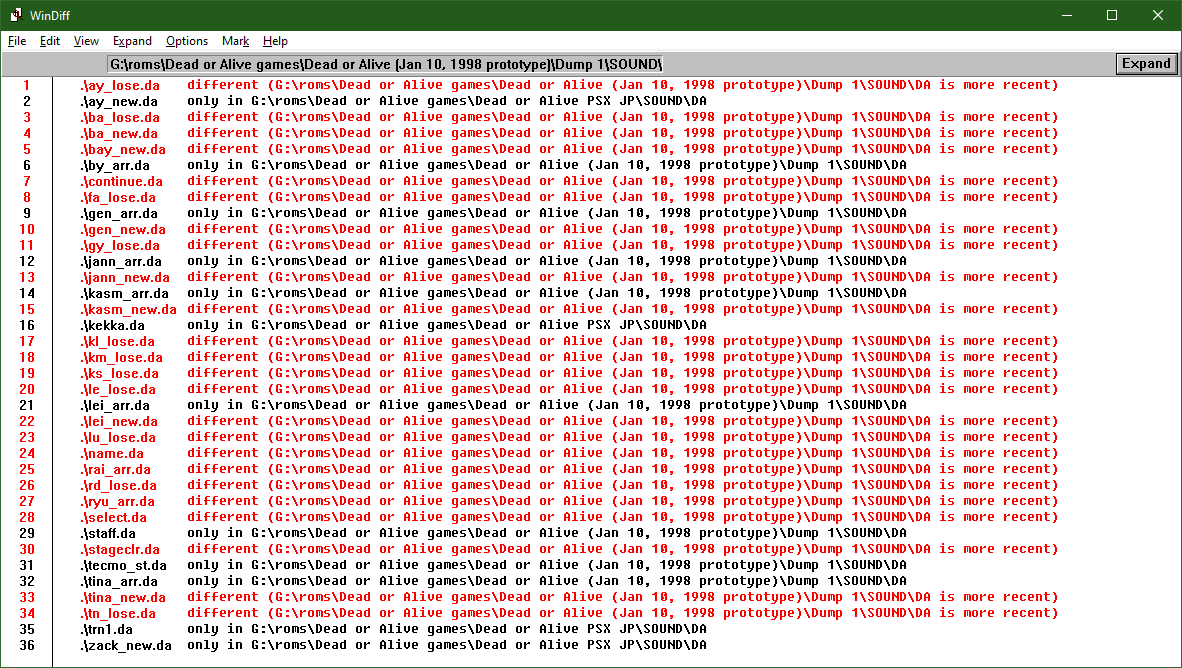Select the .\rd_lose.da row
1182x668 pixels.
[x=569, y=486]
